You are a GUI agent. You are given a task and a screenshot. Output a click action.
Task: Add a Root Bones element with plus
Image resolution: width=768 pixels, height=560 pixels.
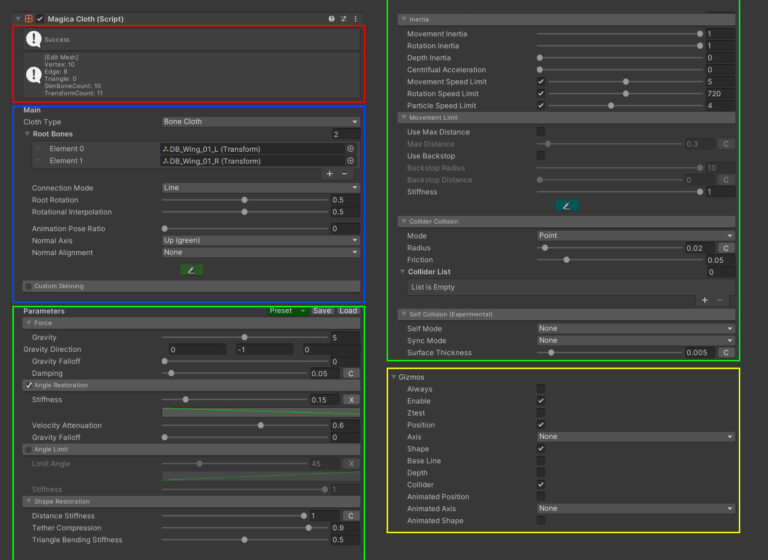330,174
